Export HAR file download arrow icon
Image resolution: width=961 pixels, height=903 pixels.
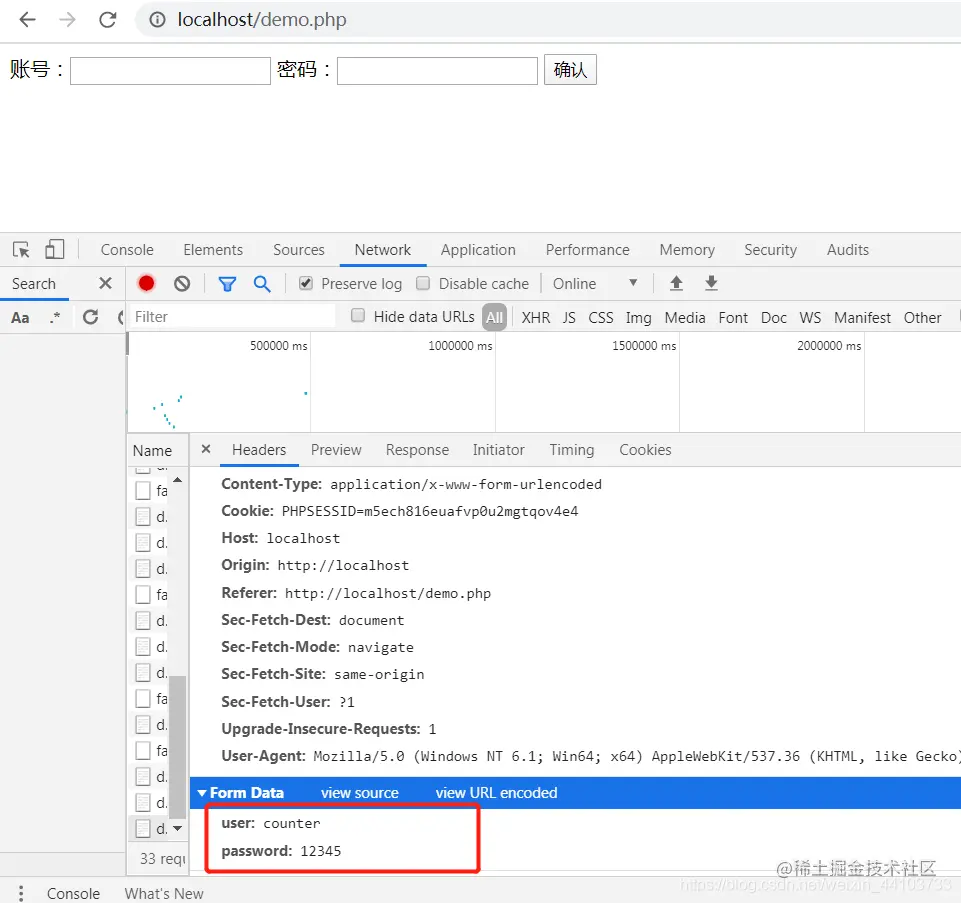coord(711,283)
